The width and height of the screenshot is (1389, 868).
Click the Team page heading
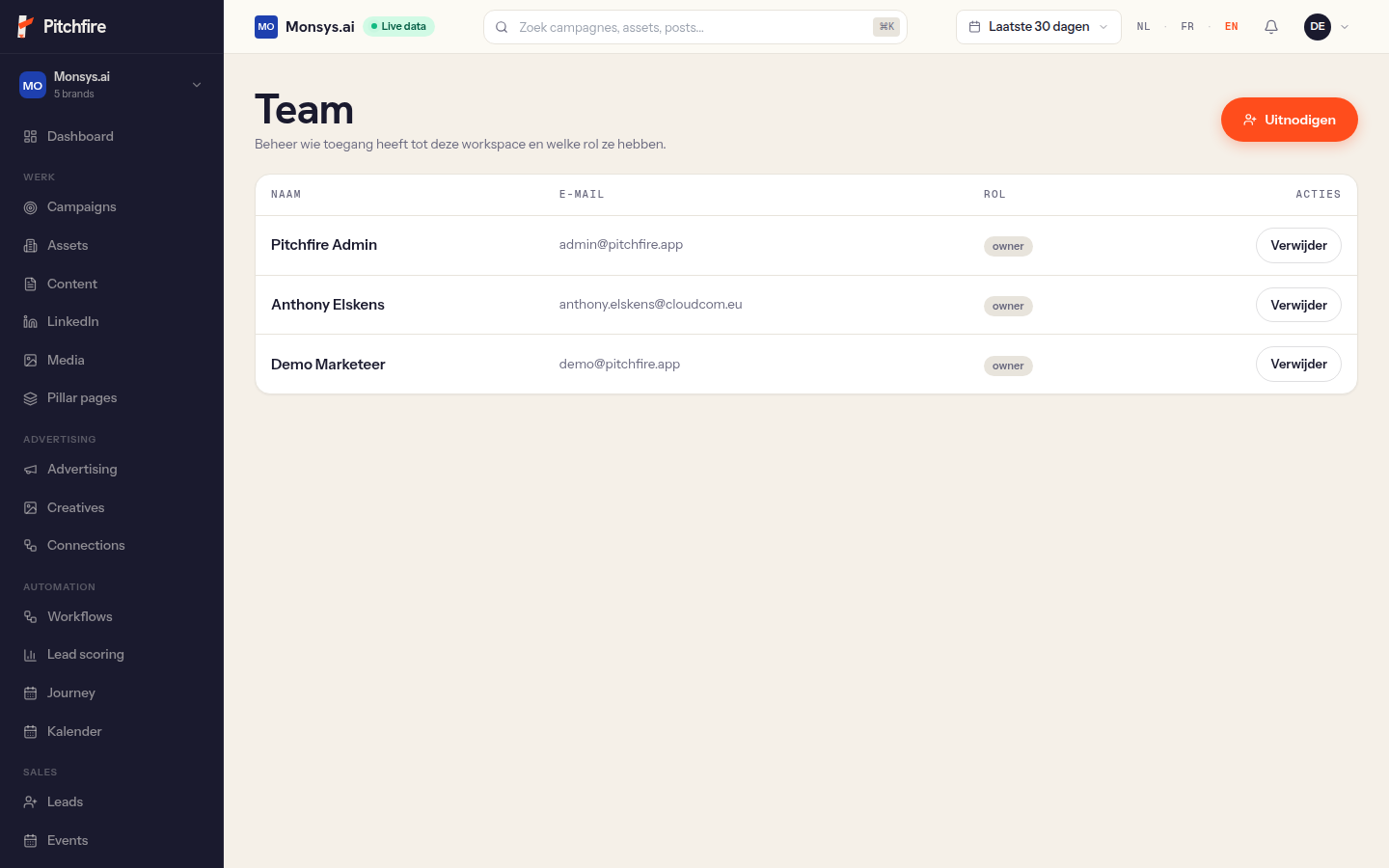point(304,110)
